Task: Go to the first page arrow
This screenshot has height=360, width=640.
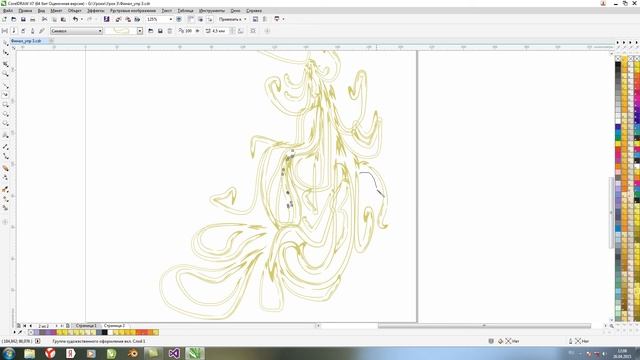Action: click(x=24, y=326)
